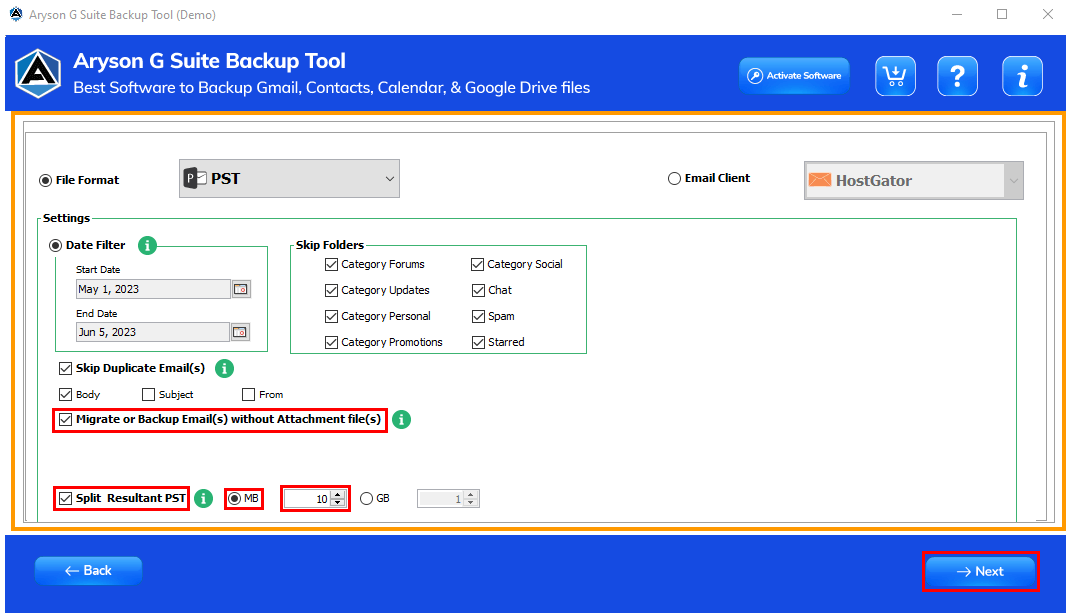The width and height of the screenshot is (1070, 616).
Task: Toggle Chat skip folder checkbox
Action: click(478, 291)
